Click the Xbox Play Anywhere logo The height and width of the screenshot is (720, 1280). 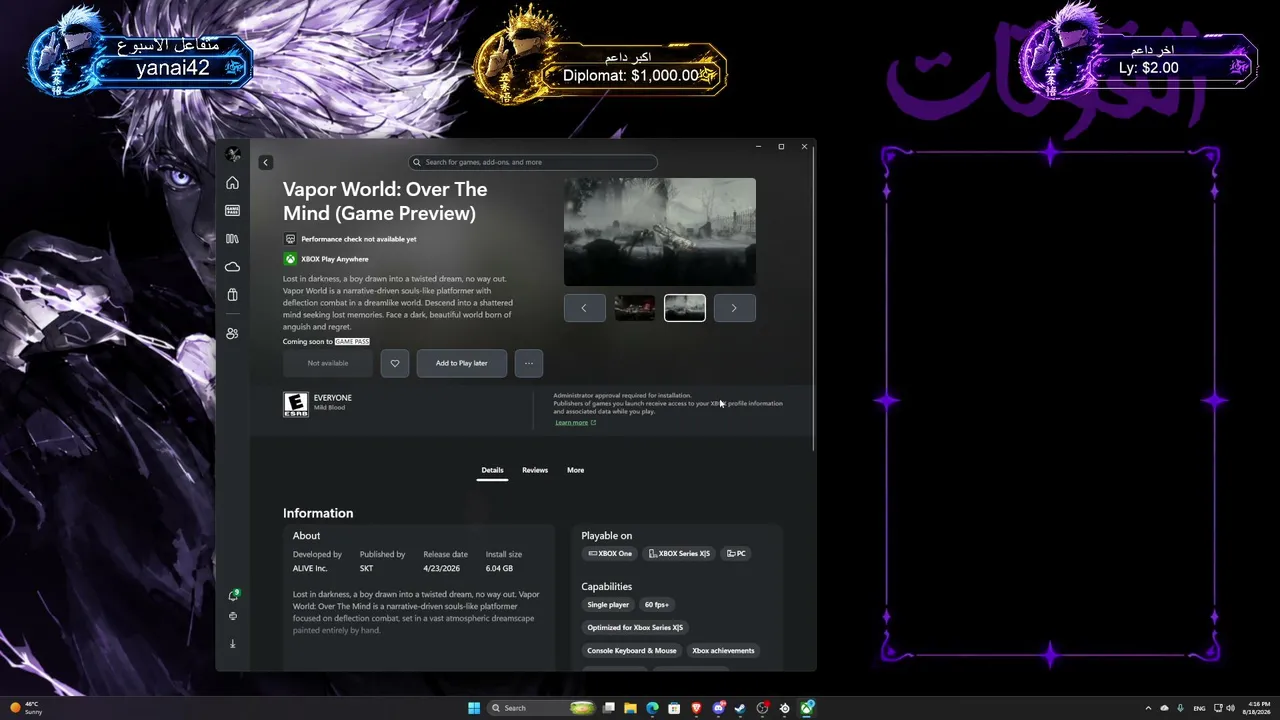pyautogui.click(x=290, y=259)
